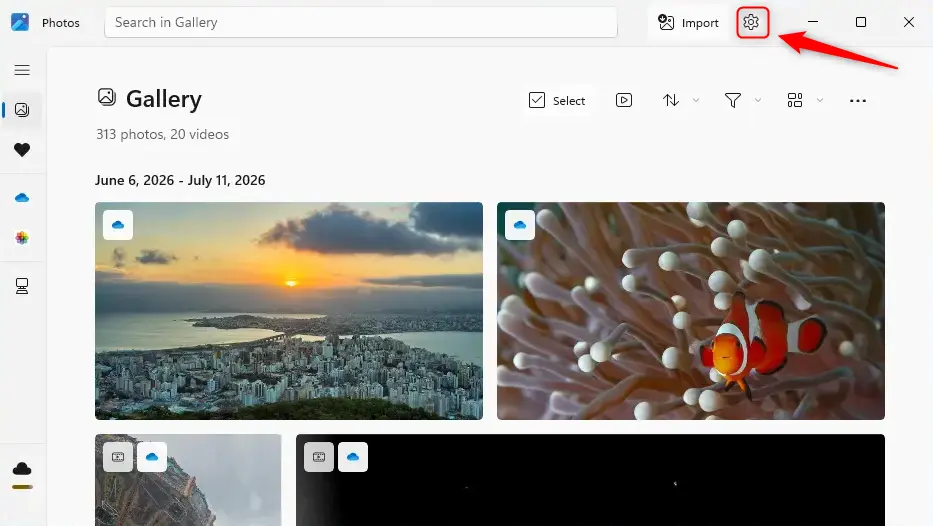Image resolution: width=933 pixels, height=526 pixels.
Task: Expand the Filter dropdown chevron
Action: coord(757,100)
